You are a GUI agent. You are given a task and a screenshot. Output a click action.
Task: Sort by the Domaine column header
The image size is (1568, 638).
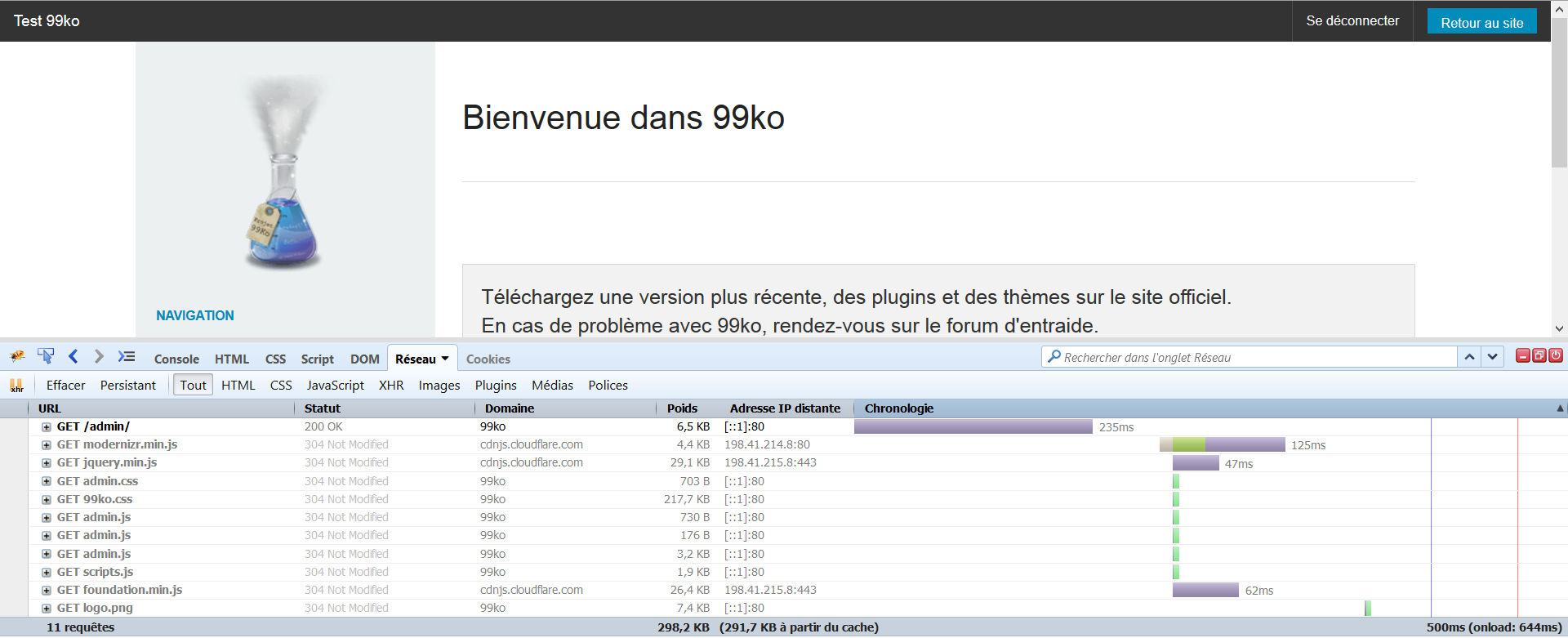[565, 408]
